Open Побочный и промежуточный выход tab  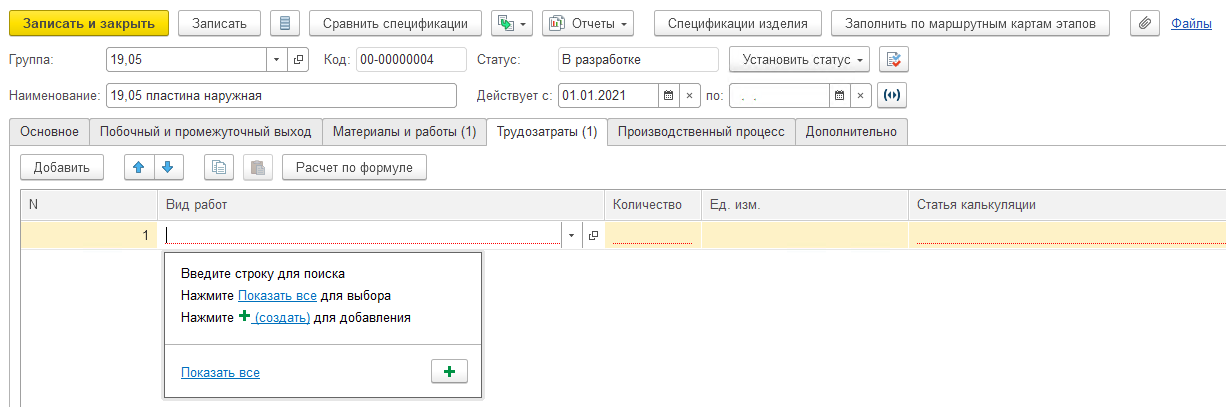pyautogui.click(x=205, y=132)
